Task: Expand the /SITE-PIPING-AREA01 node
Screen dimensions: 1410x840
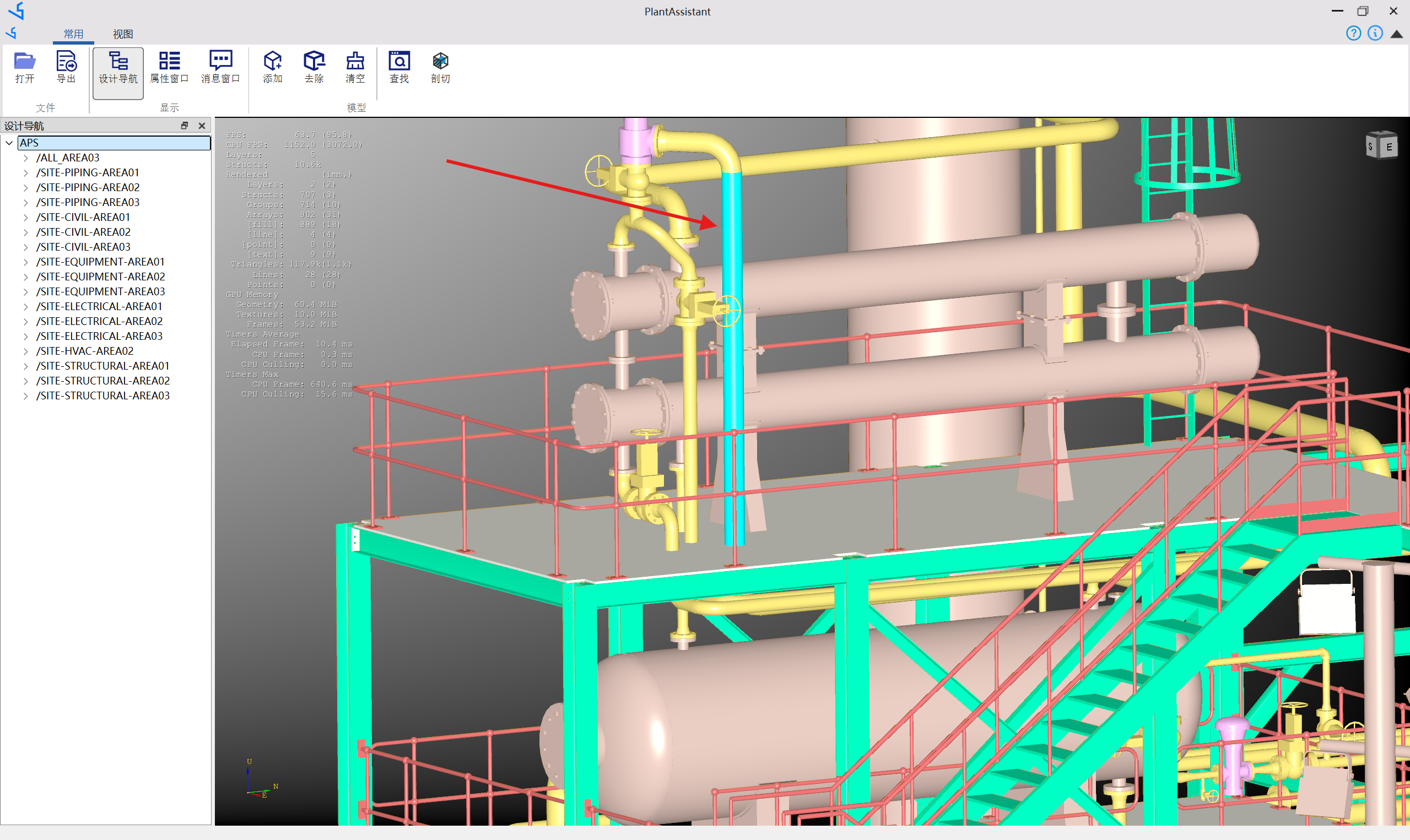Action: pos(25,172)
